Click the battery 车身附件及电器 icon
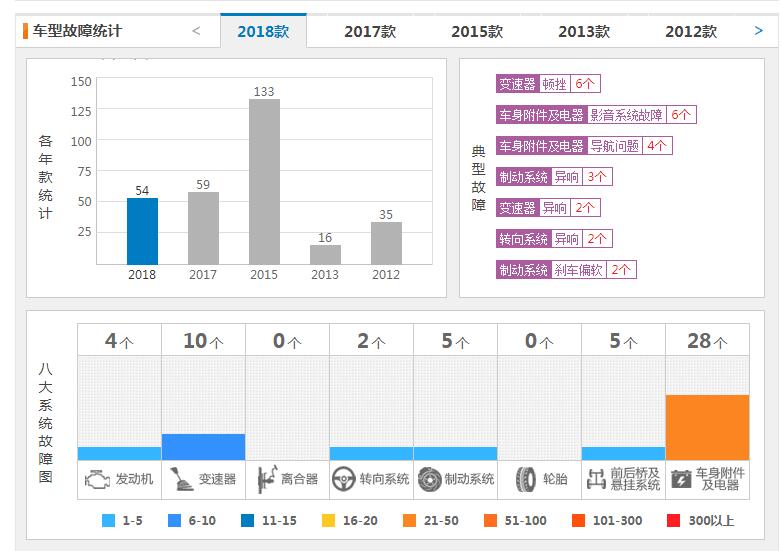This screenshot has height=551, width=782. [681, 479]
